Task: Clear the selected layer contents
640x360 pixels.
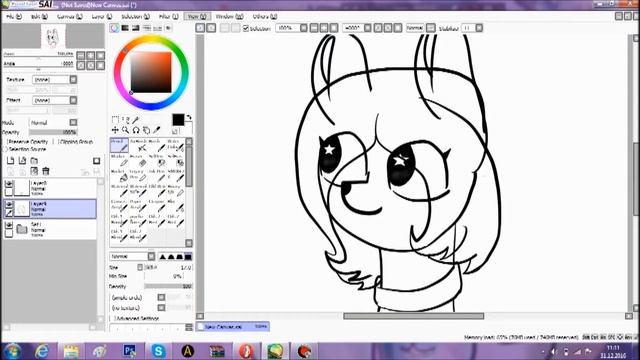Action: [34, 171]
